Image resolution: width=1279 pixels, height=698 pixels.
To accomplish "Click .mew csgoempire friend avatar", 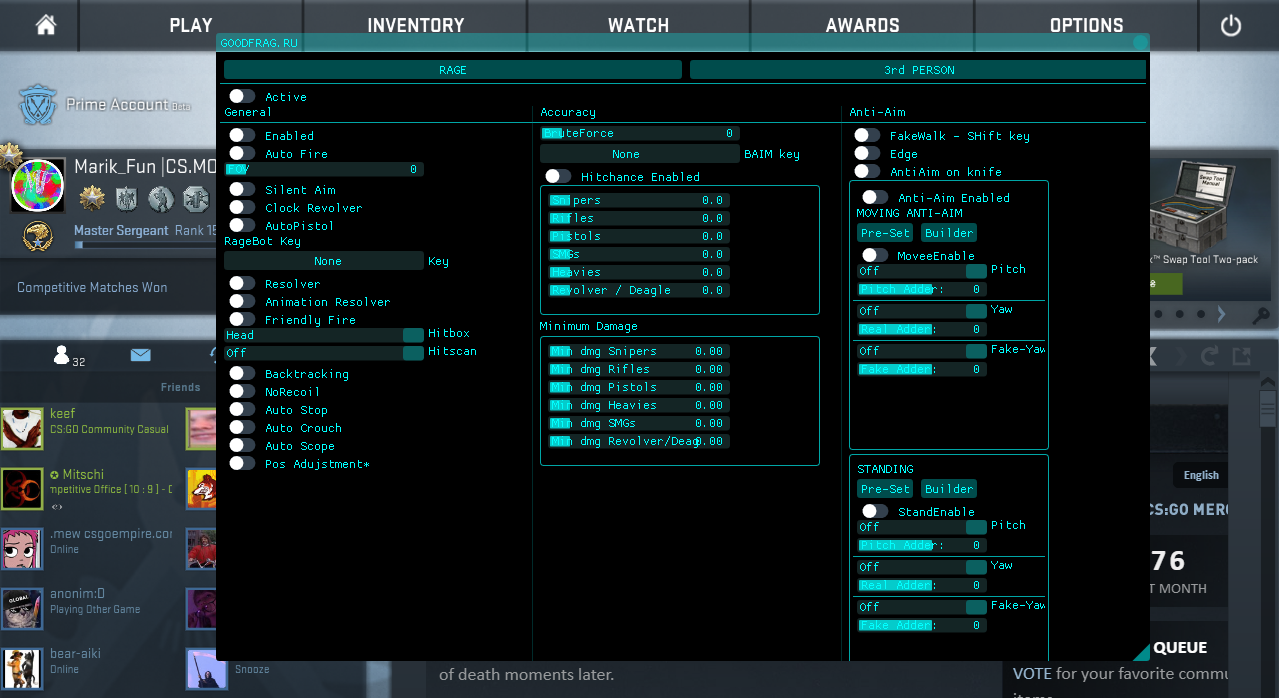I will (22, 549).
